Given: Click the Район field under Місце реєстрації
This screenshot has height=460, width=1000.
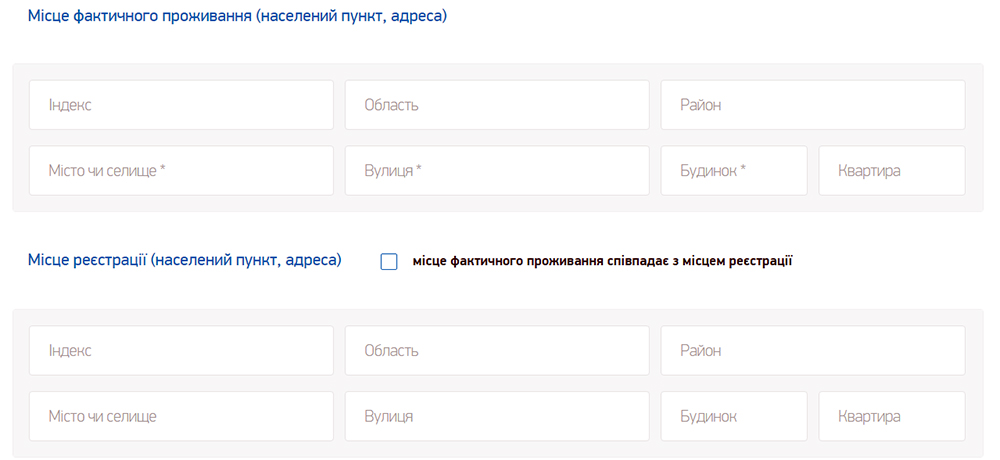Looking at the screenshot, I should 813,350.
